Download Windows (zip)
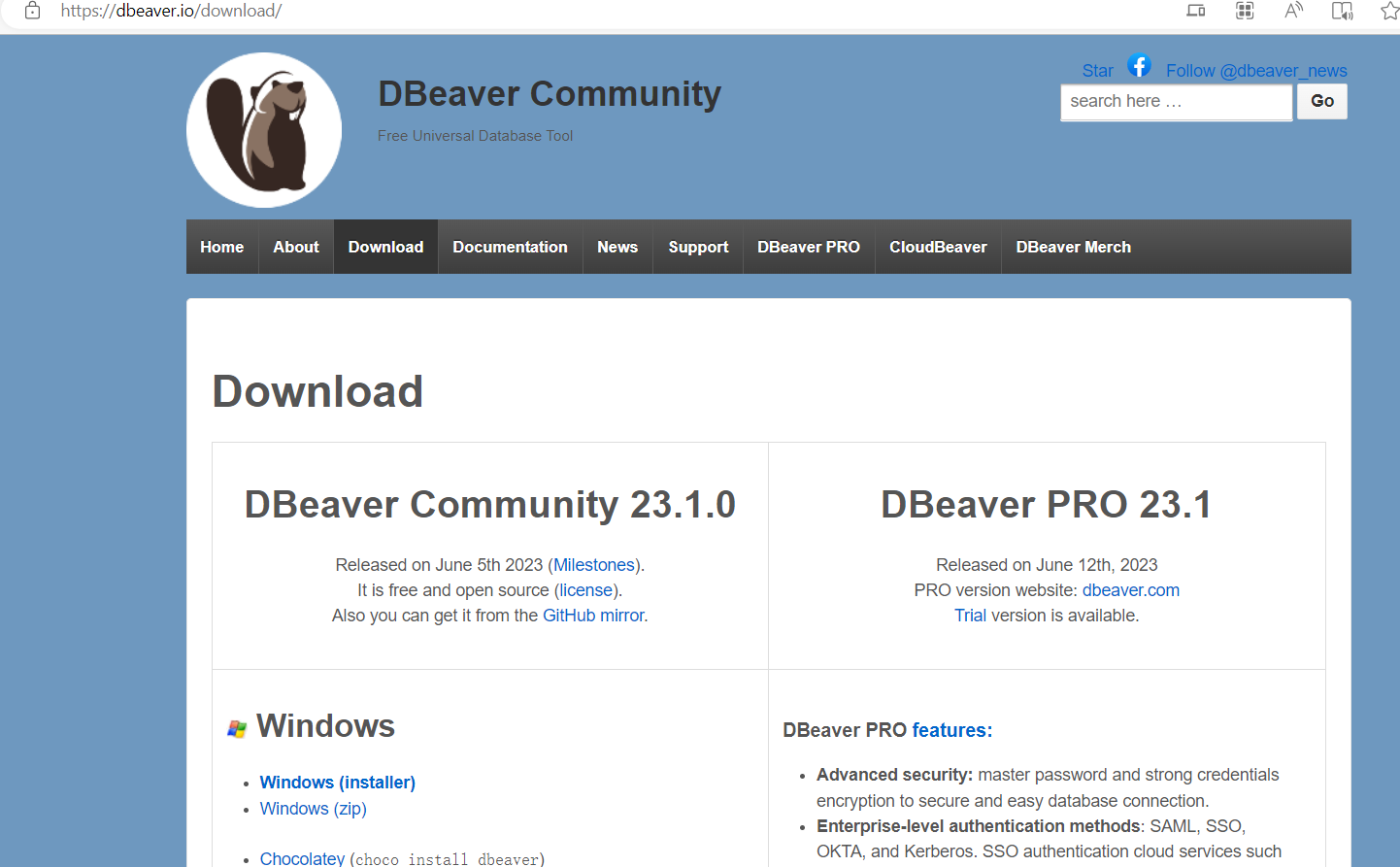1400x867 pixels. point(314,809)
